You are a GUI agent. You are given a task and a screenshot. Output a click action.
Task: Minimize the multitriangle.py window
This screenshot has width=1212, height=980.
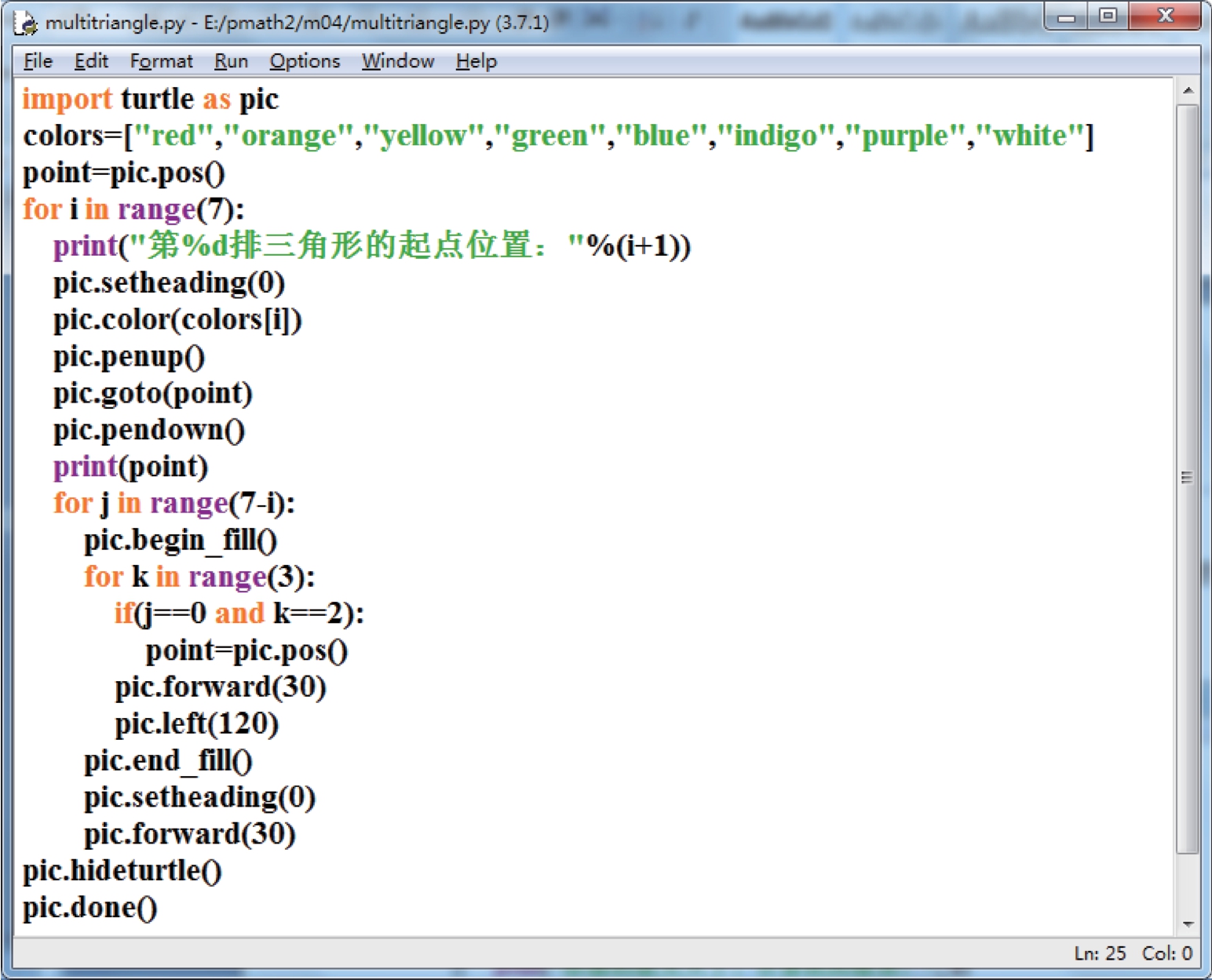click(x=1066, y=16)
